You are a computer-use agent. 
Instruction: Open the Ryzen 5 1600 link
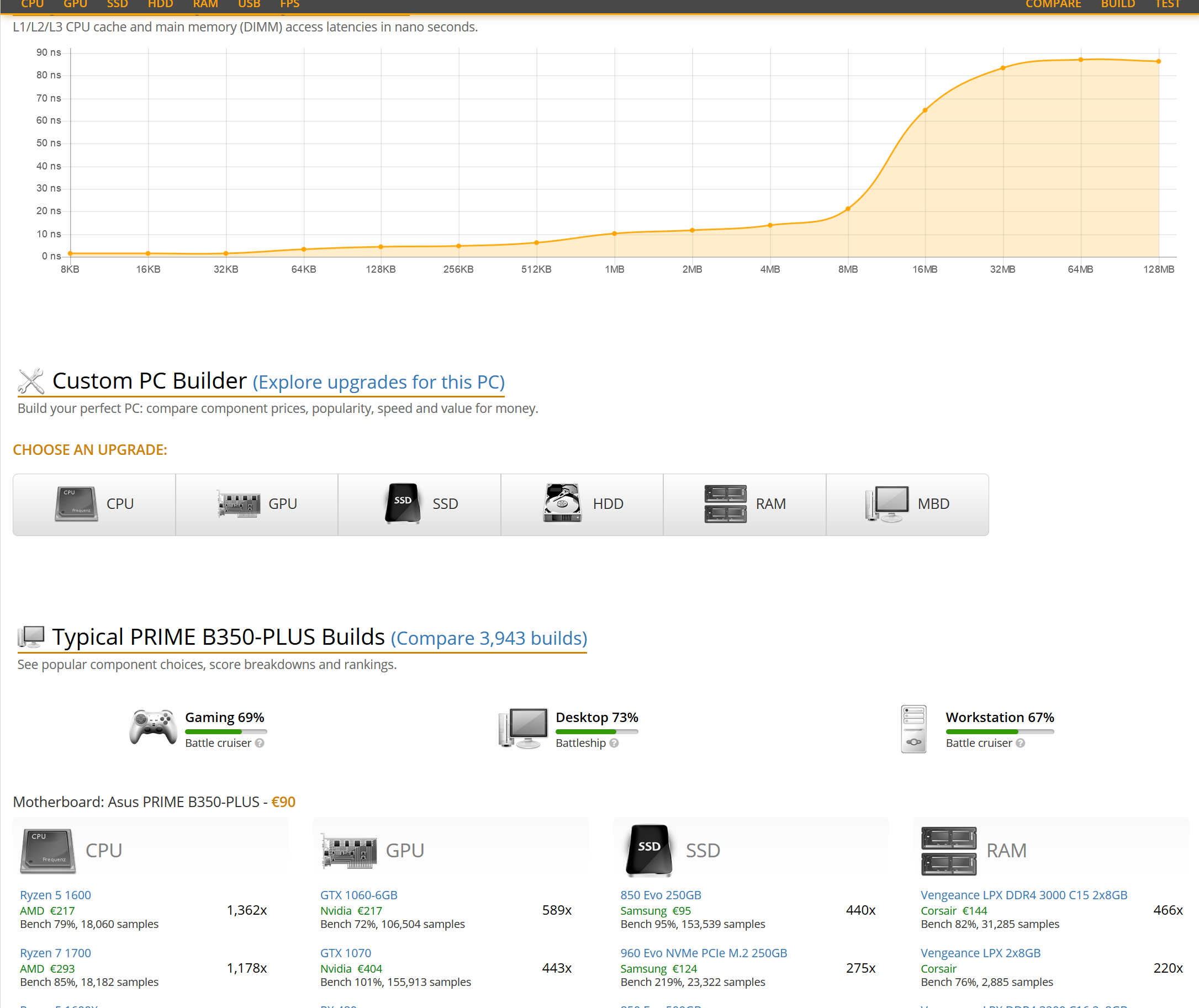point(55,895)
